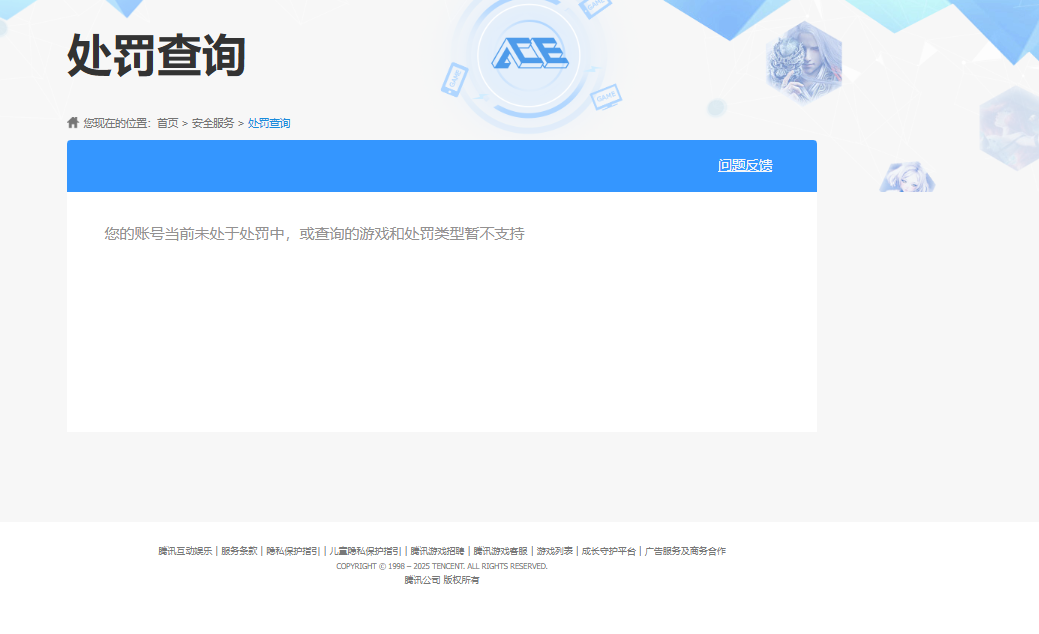
Task: Open the 隐私保护指引 privacy guide link
Action: (291, 550)
